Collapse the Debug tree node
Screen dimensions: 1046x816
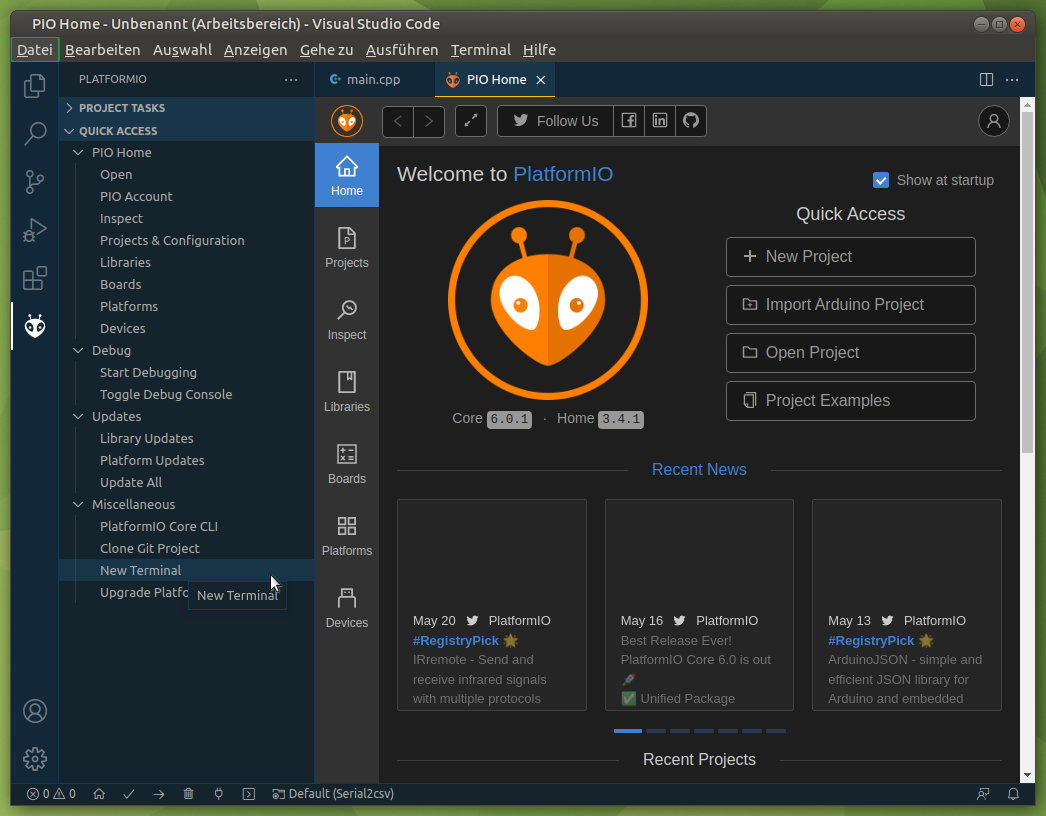click(x=78, y=351)
